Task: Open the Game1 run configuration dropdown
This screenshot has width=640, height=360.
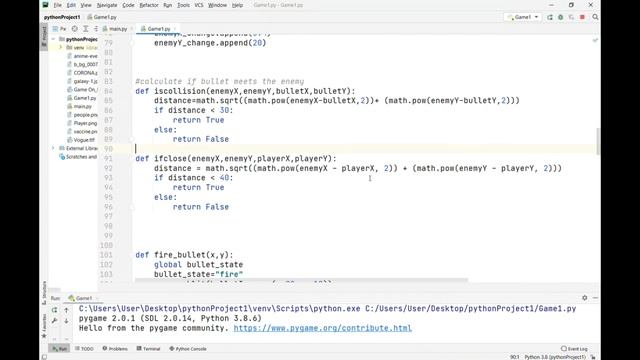Action: tap(523, 17)
